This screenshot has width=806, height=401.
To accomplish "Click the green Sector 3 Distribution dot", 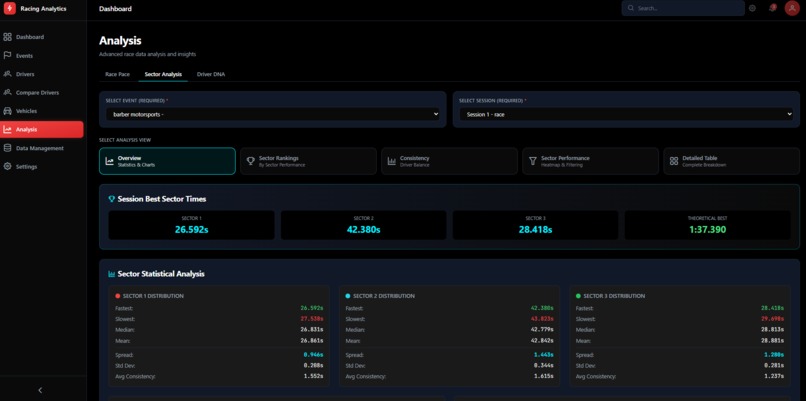I will click(x=578, y=296).
